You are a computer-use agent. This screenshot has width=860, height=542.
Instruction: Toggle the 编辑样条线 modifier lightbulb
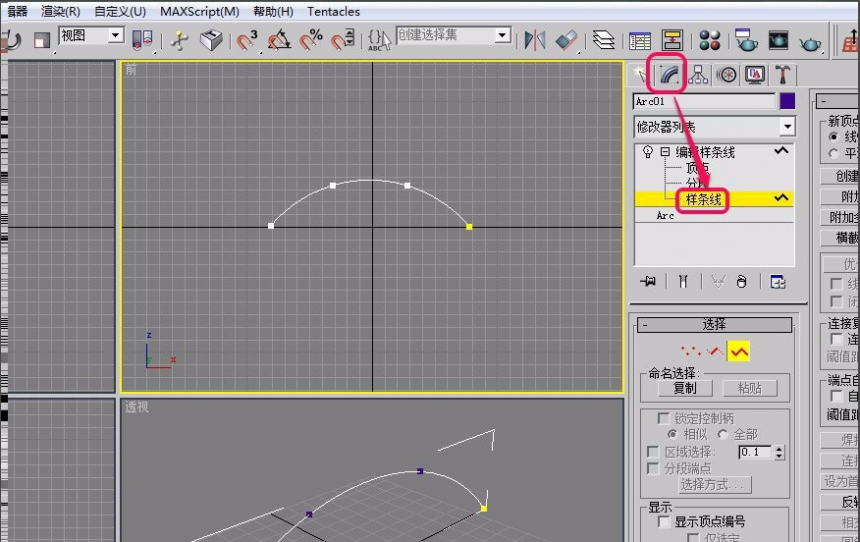click(x=647, y=151)
